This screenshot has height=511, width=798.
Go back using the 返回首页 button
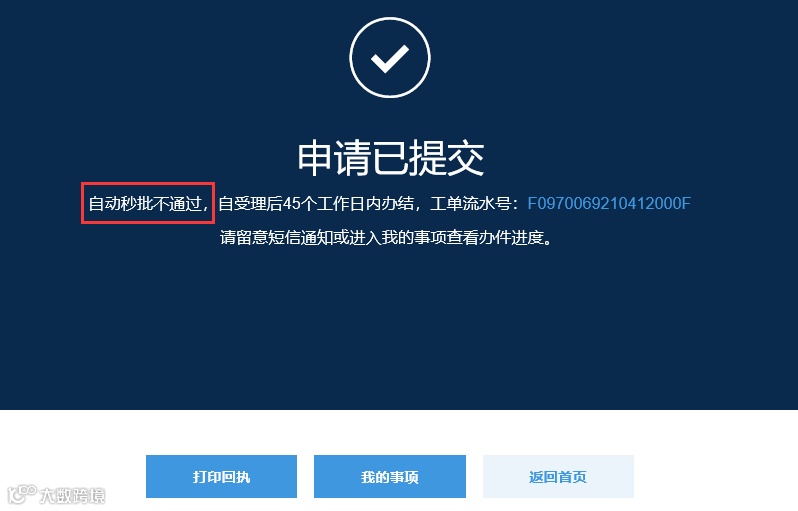tap(558, 476)
